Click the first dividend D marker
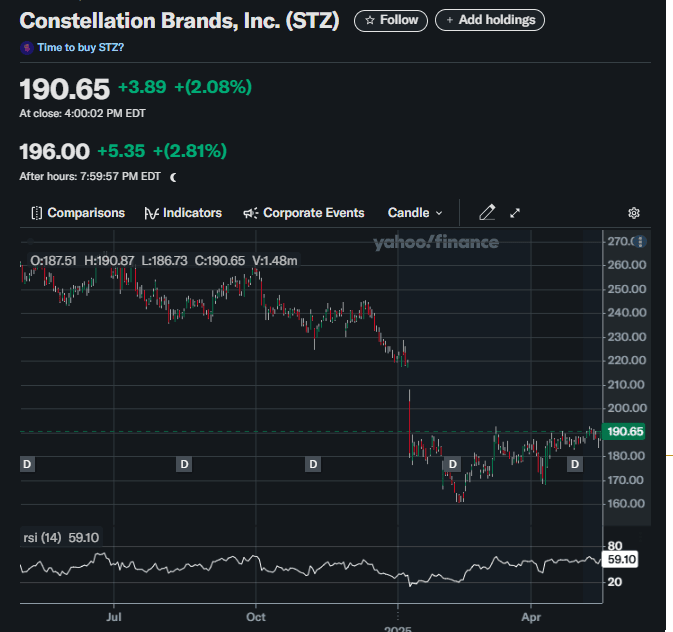The width and height of the screenshot is (673, 632). 27,464
